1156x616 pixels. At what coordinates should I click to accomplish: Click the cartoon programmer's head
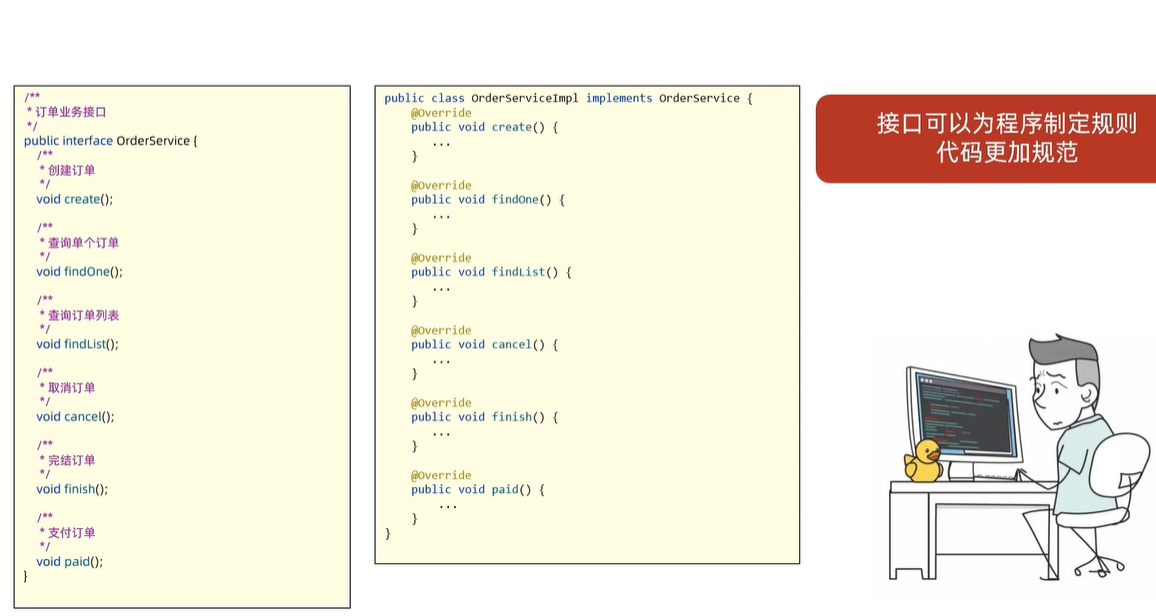(1064, 380)
